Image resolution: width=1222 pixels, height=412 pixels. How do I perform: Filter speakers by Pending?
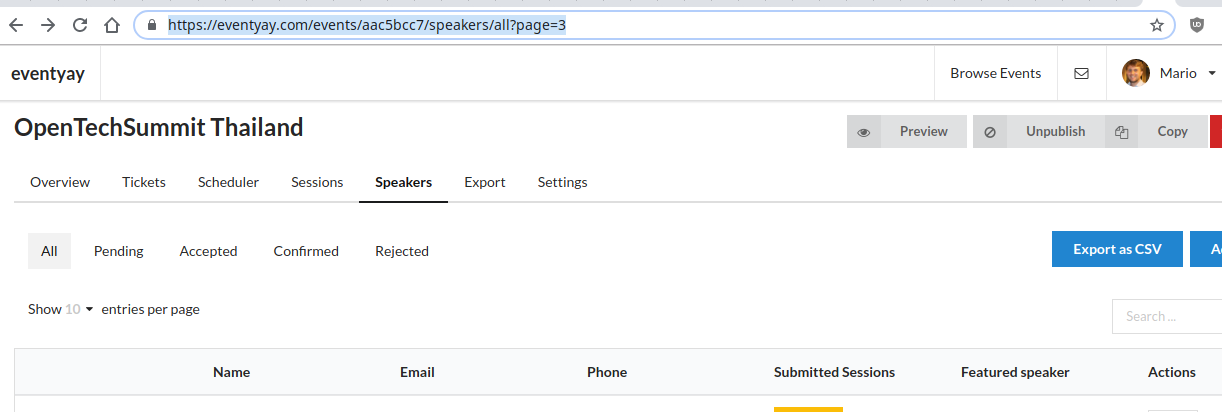tap(119, 251)
